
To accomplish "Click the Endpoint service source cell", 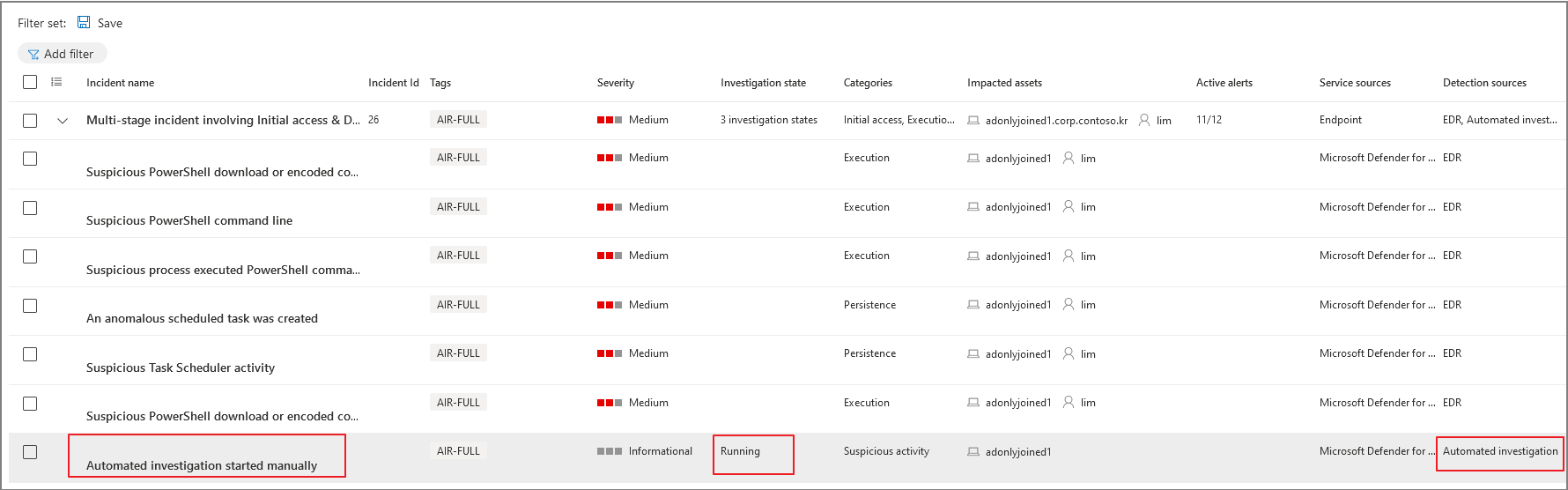I will point(1341,120).
